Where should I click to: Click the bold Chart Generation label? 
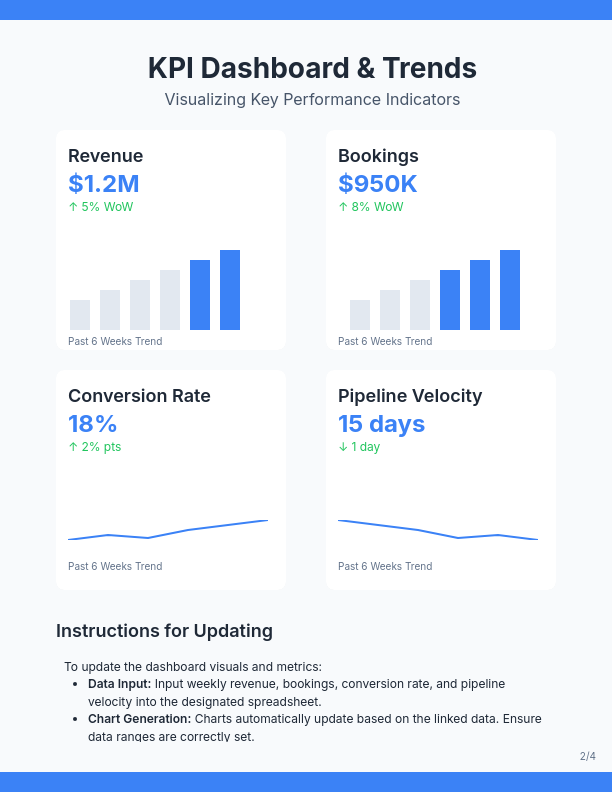coord(140,718)
